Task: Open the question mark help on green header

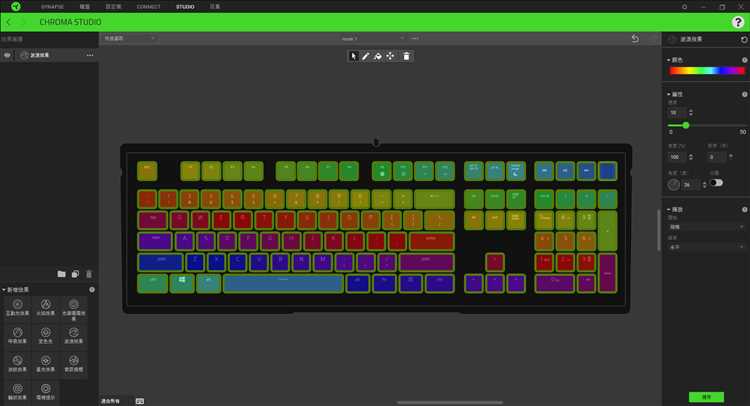Action: coord(738,22)
